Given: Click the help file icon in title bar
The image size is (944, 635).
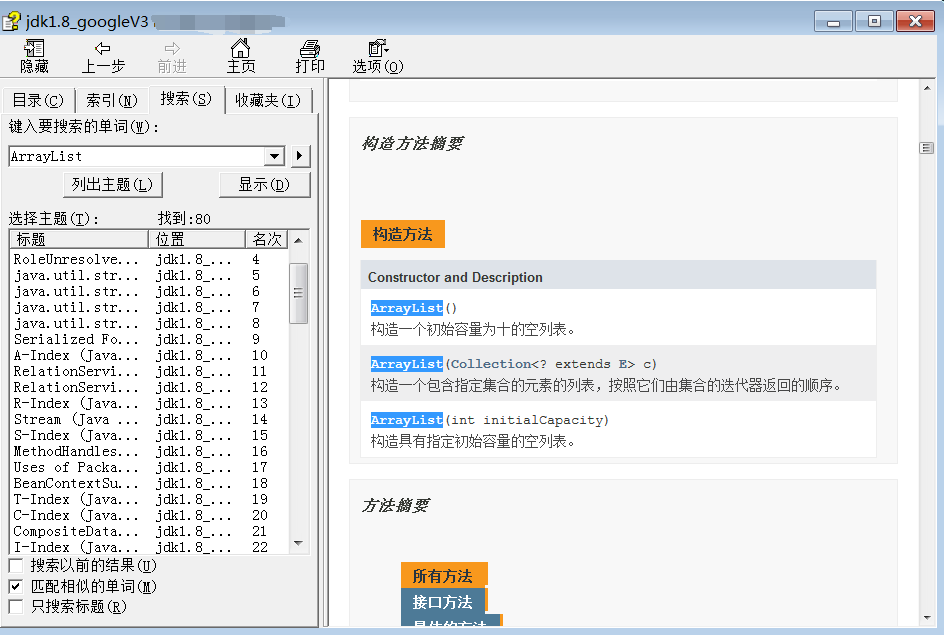Looking at the screenshot, I should tap(11, 22).
